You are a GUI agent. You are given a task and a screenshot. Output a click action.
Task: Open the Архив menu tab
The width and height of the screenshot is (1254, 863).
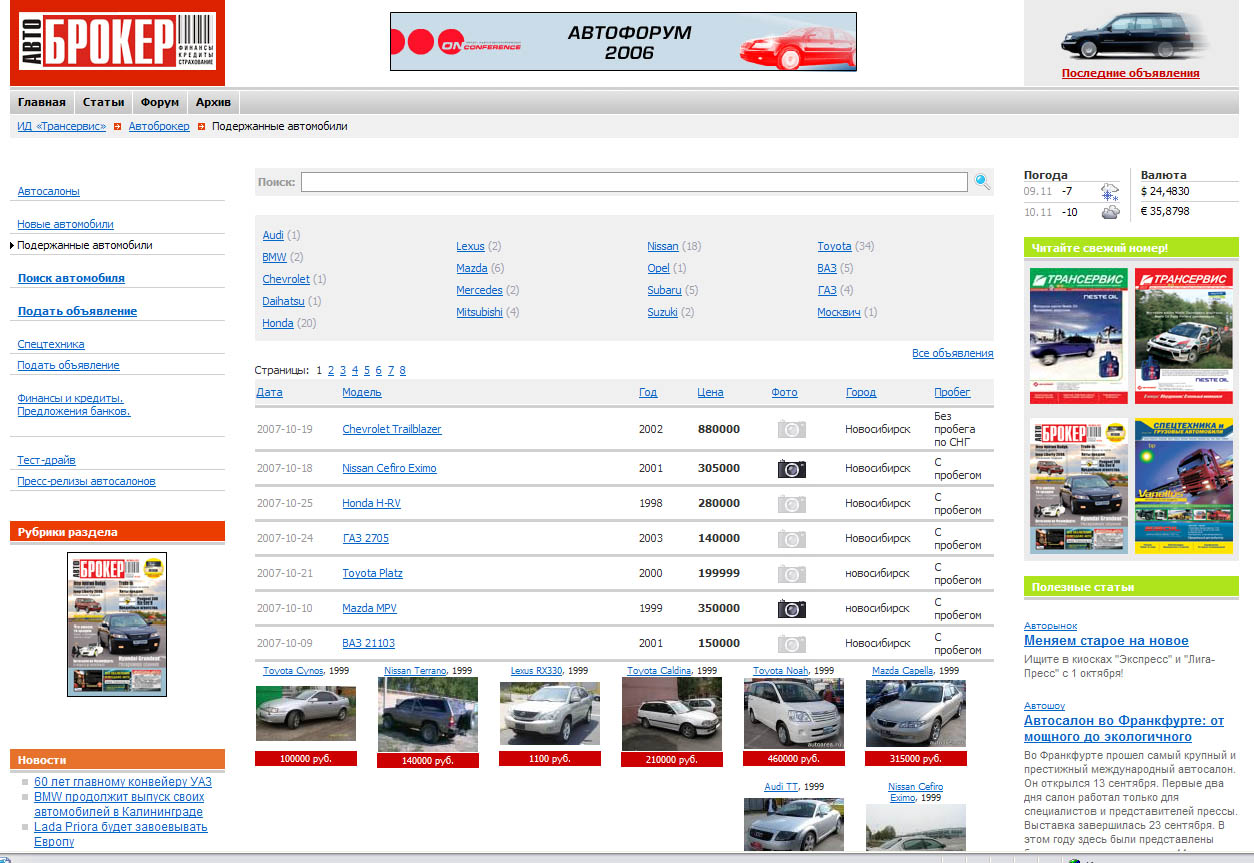tap(213, 102)
